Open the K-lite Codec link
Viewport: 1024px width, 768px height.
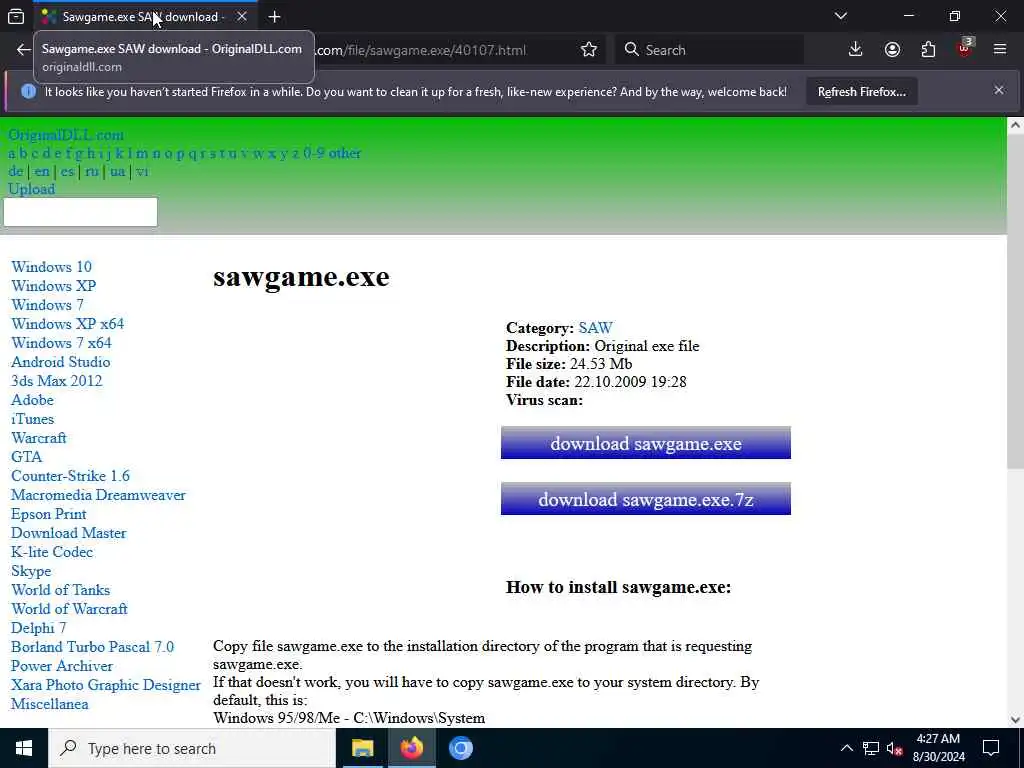point(52,552)
